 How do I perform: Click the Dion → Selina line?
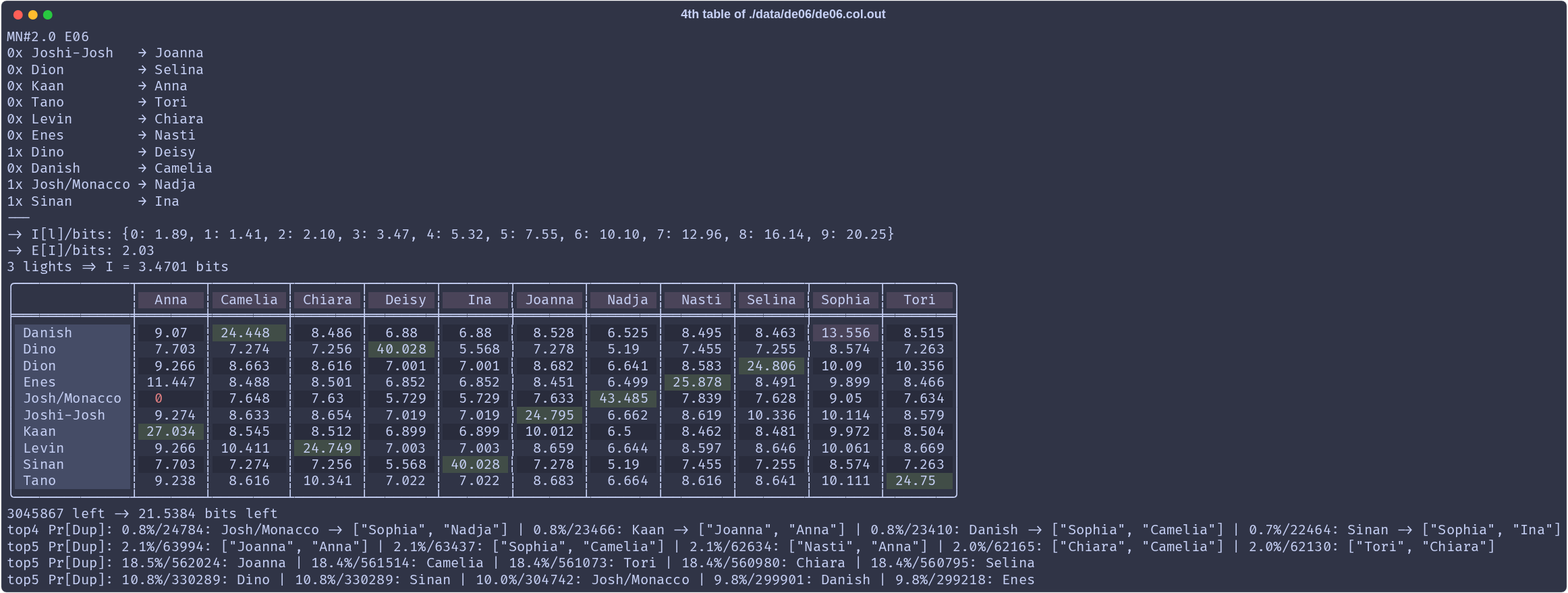(x=105, y=69)
